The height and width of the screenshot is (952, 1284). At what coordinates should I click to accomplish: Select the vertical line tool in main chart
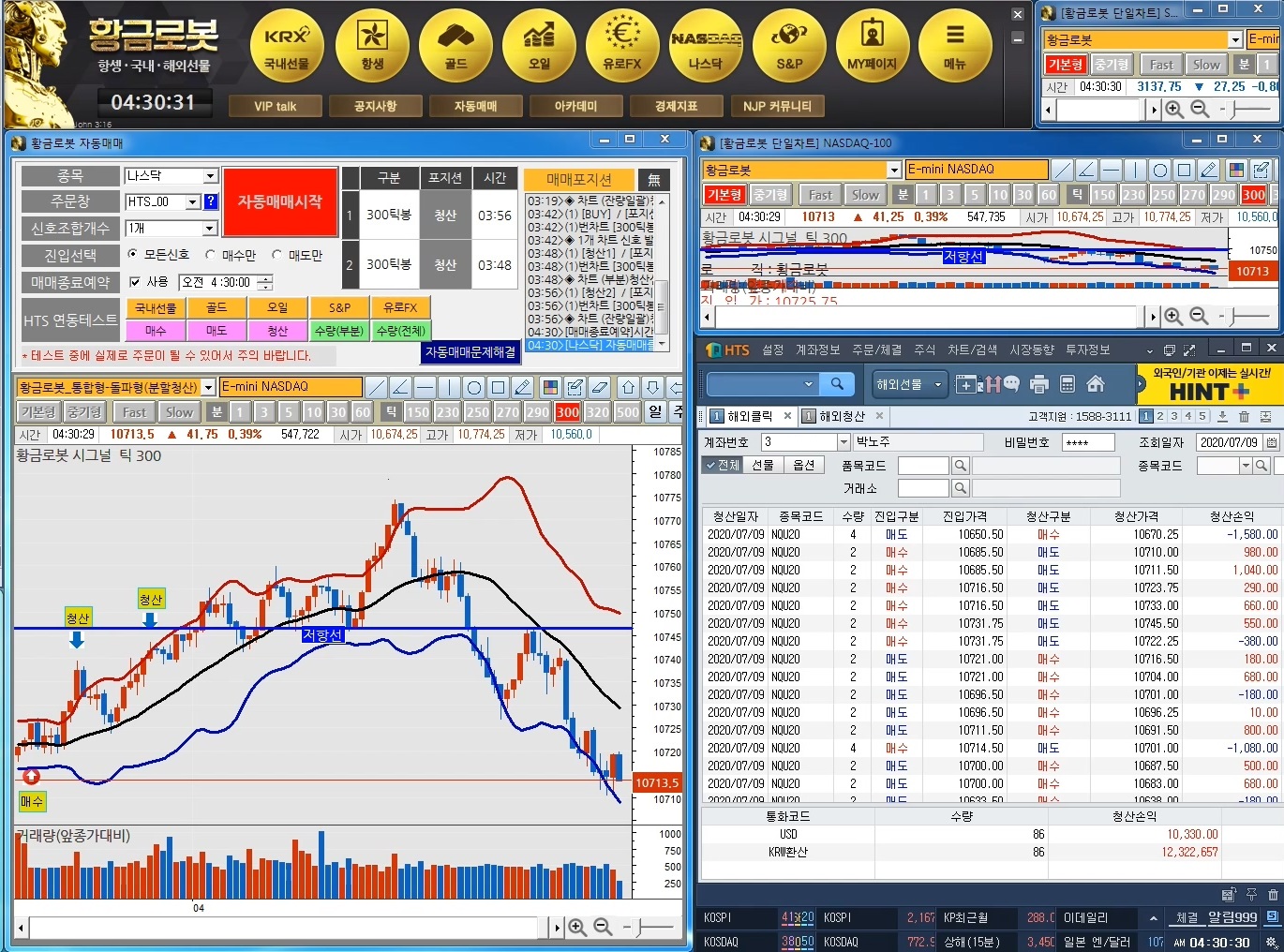click(x=449, y=387)
